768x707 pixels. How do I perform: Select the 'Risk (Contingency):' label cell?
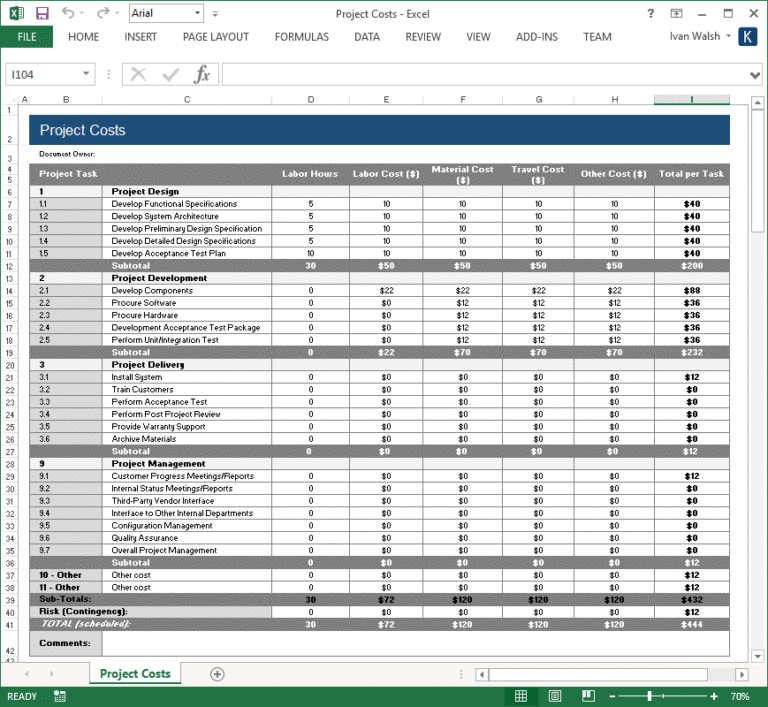pyautogui.click(x=150, y=611)
